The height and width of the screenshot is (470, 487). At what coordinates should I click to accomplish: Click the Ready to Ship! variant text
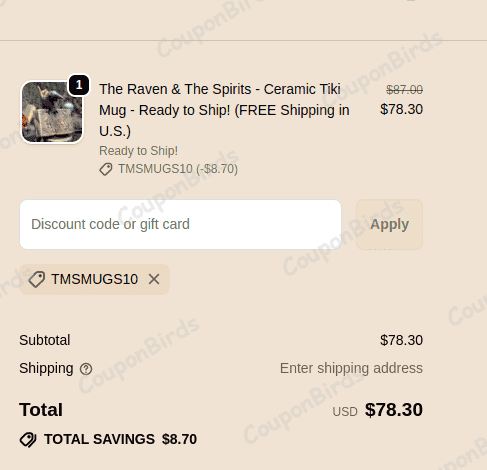click(138, 151)
